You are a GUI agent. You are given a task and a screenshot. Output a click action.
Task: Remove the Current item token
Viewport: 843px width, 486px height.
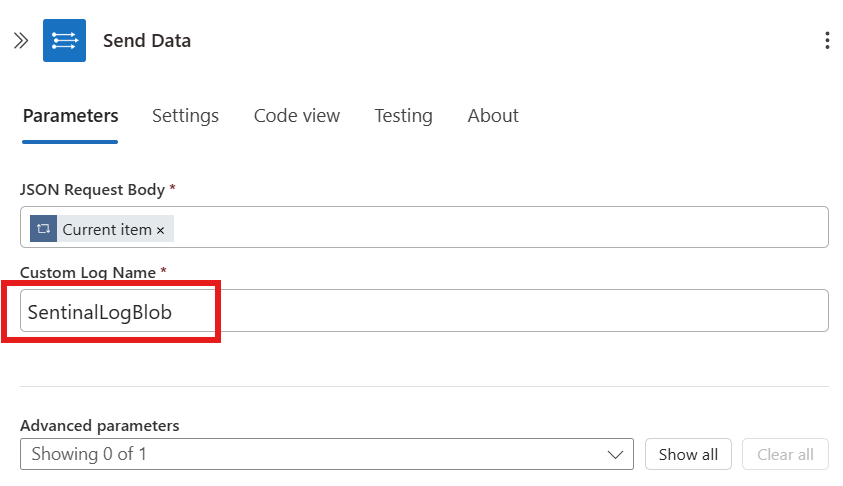coord(160,230)
